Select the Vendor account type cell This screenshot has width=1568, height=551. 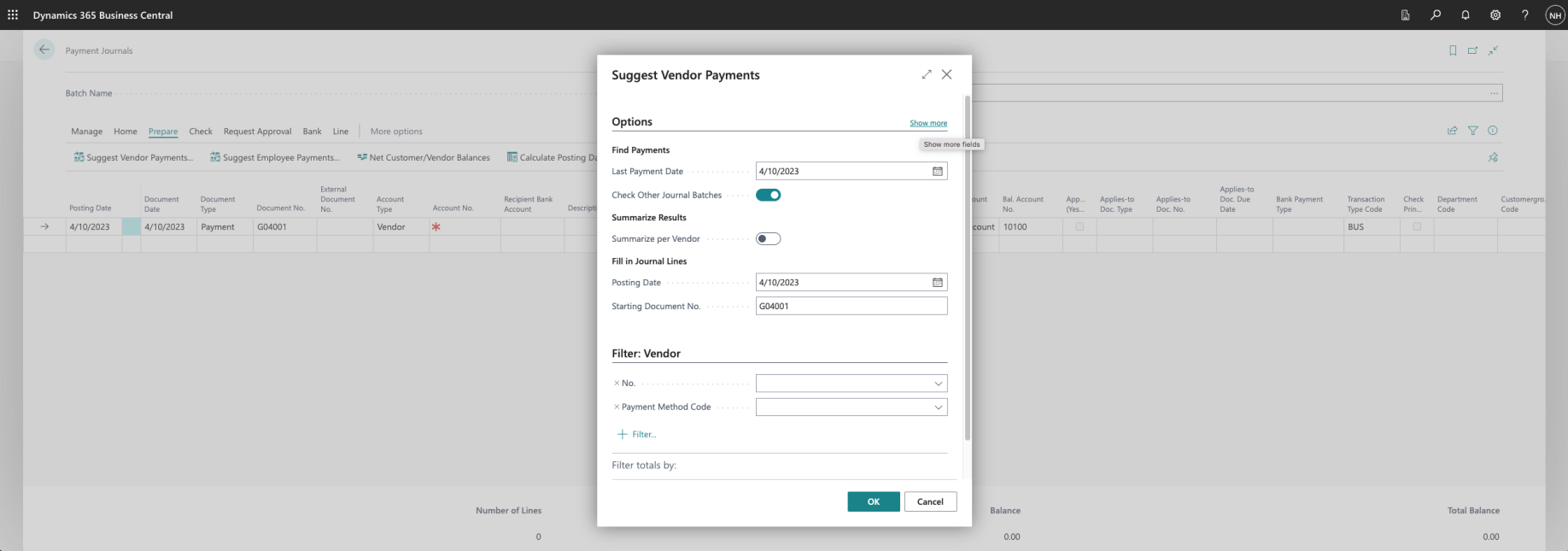[401, 226]
